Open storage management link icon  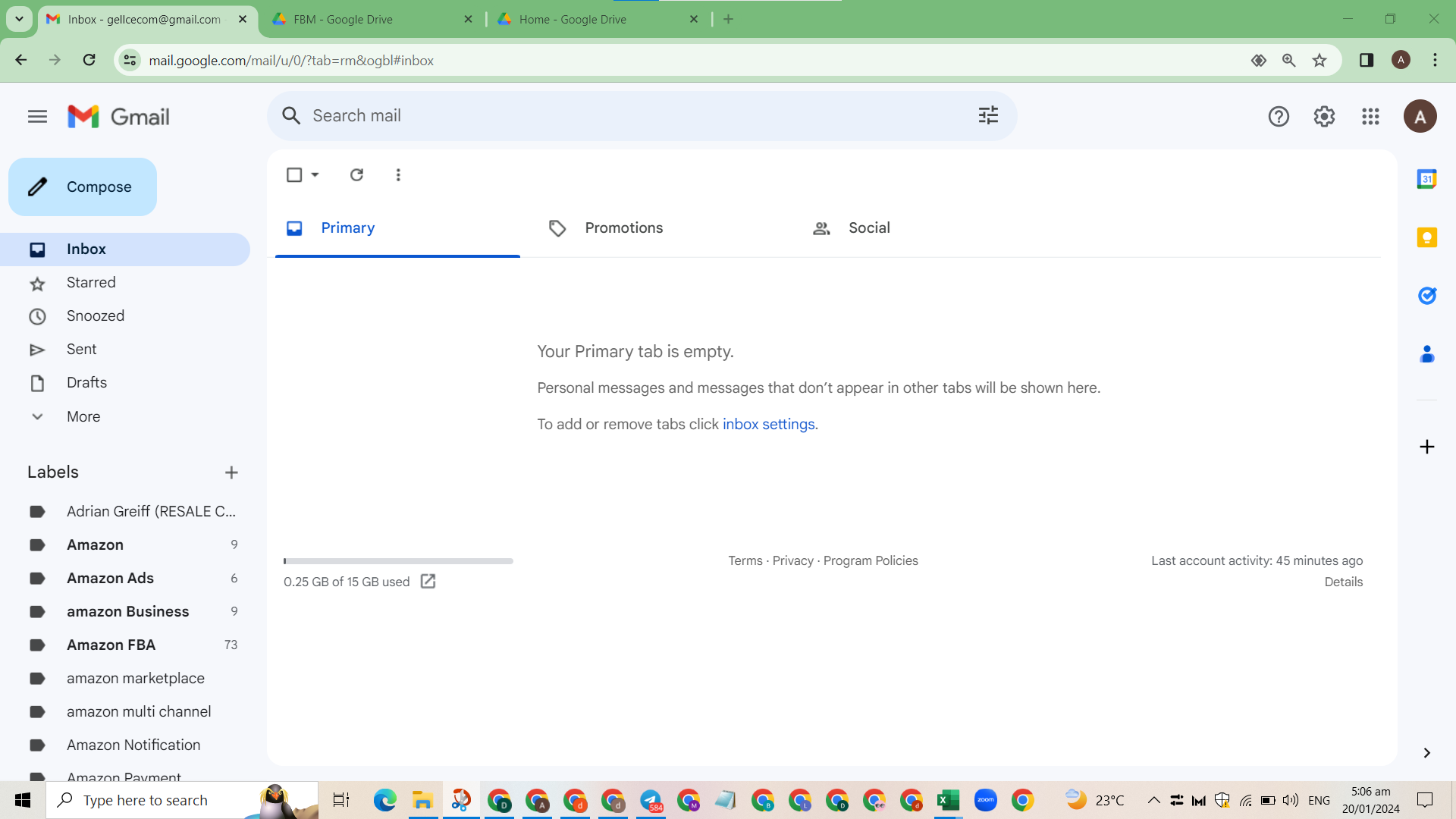428,581
